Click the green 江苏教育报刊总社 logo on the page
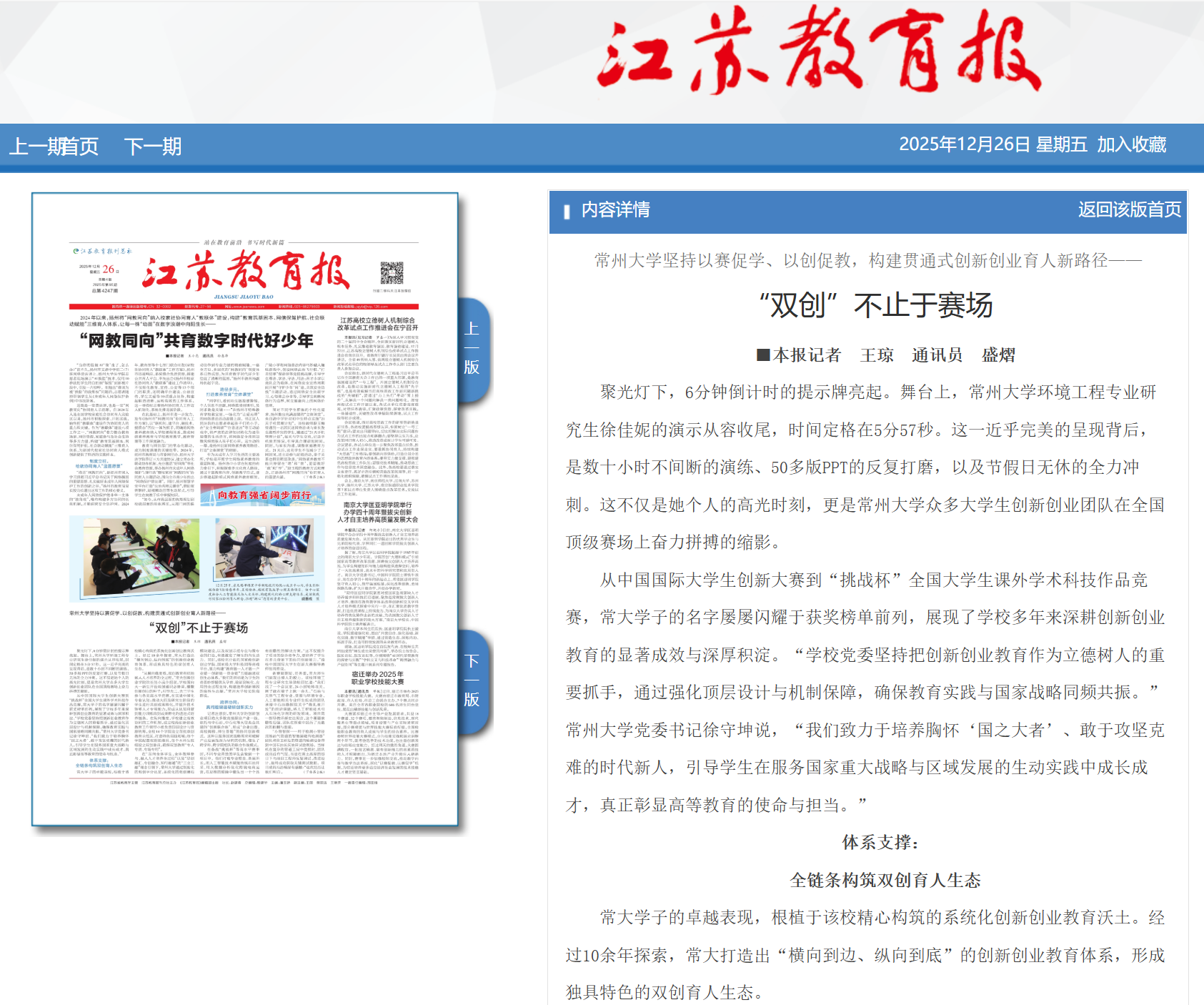Image resolution: width=1204 pixels, height=1005 pixels. tap(102, 252)
